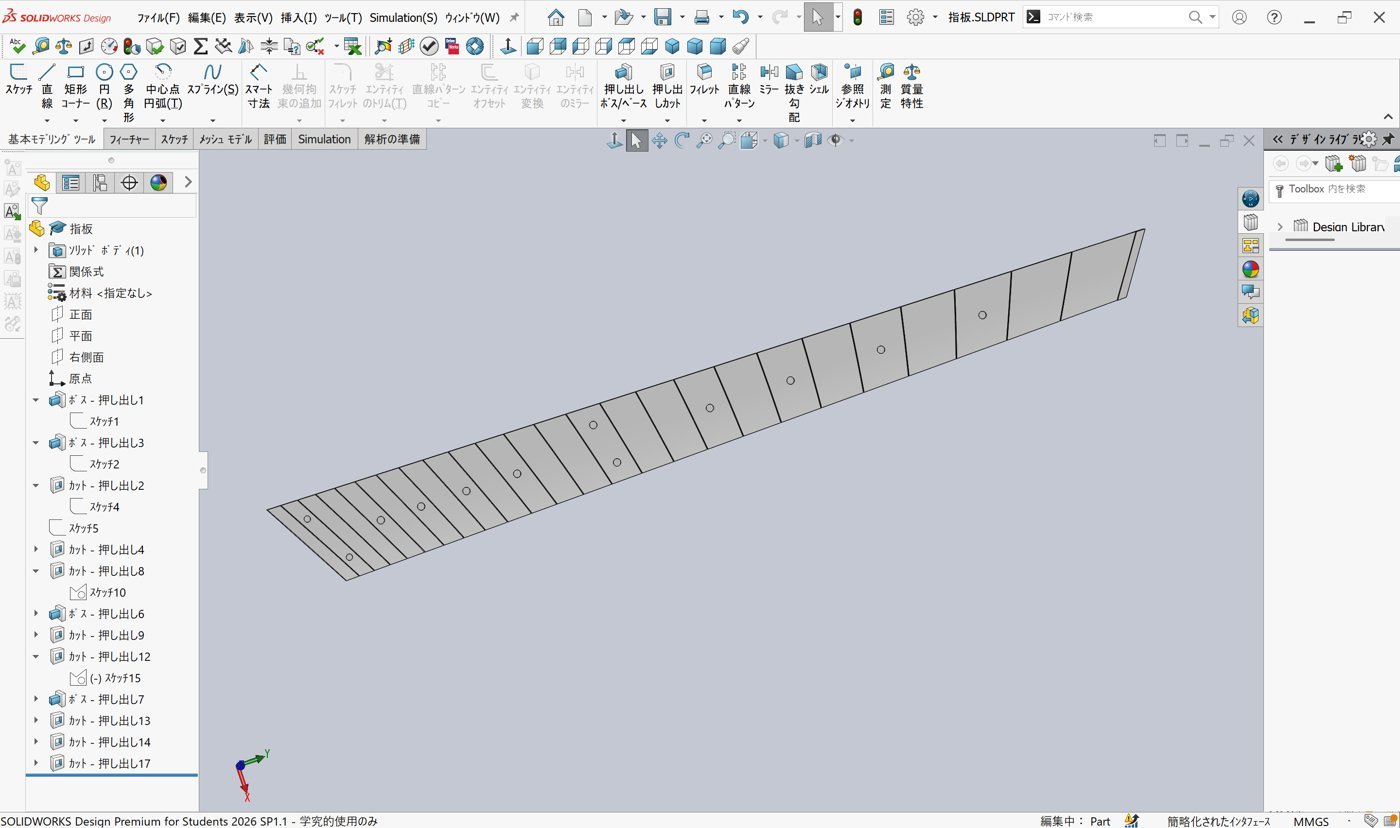This screenshot has height=828, width=1400.
Task: Click 押し出しボス/ベース extrude boss tool
Action: pos(624,85)
